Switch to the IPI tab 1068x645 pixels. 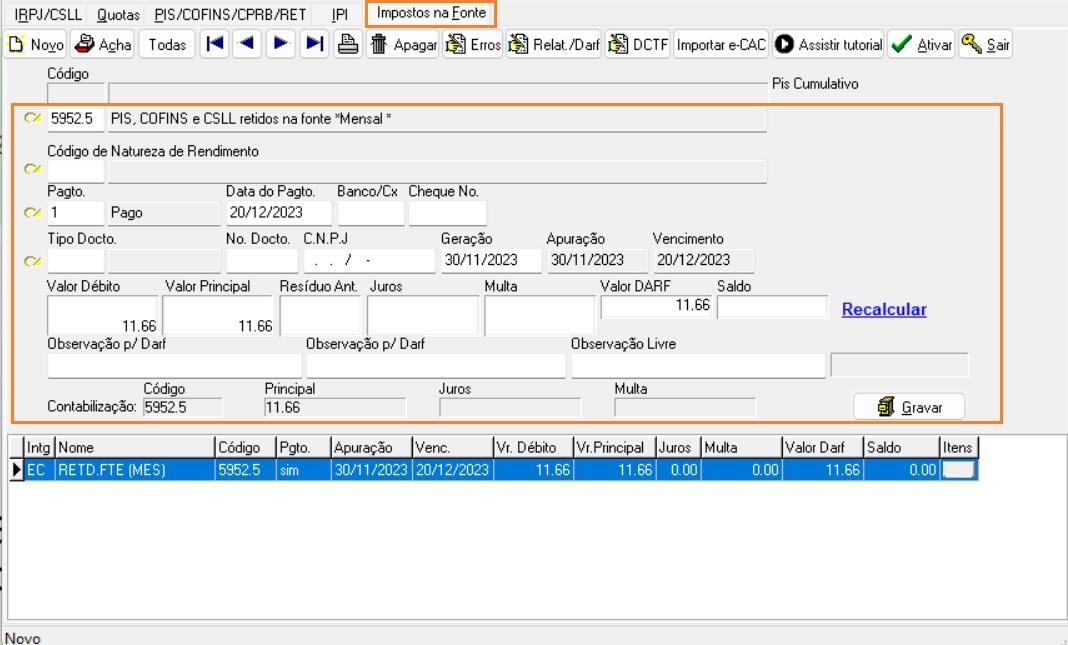[x=339, y=14]
